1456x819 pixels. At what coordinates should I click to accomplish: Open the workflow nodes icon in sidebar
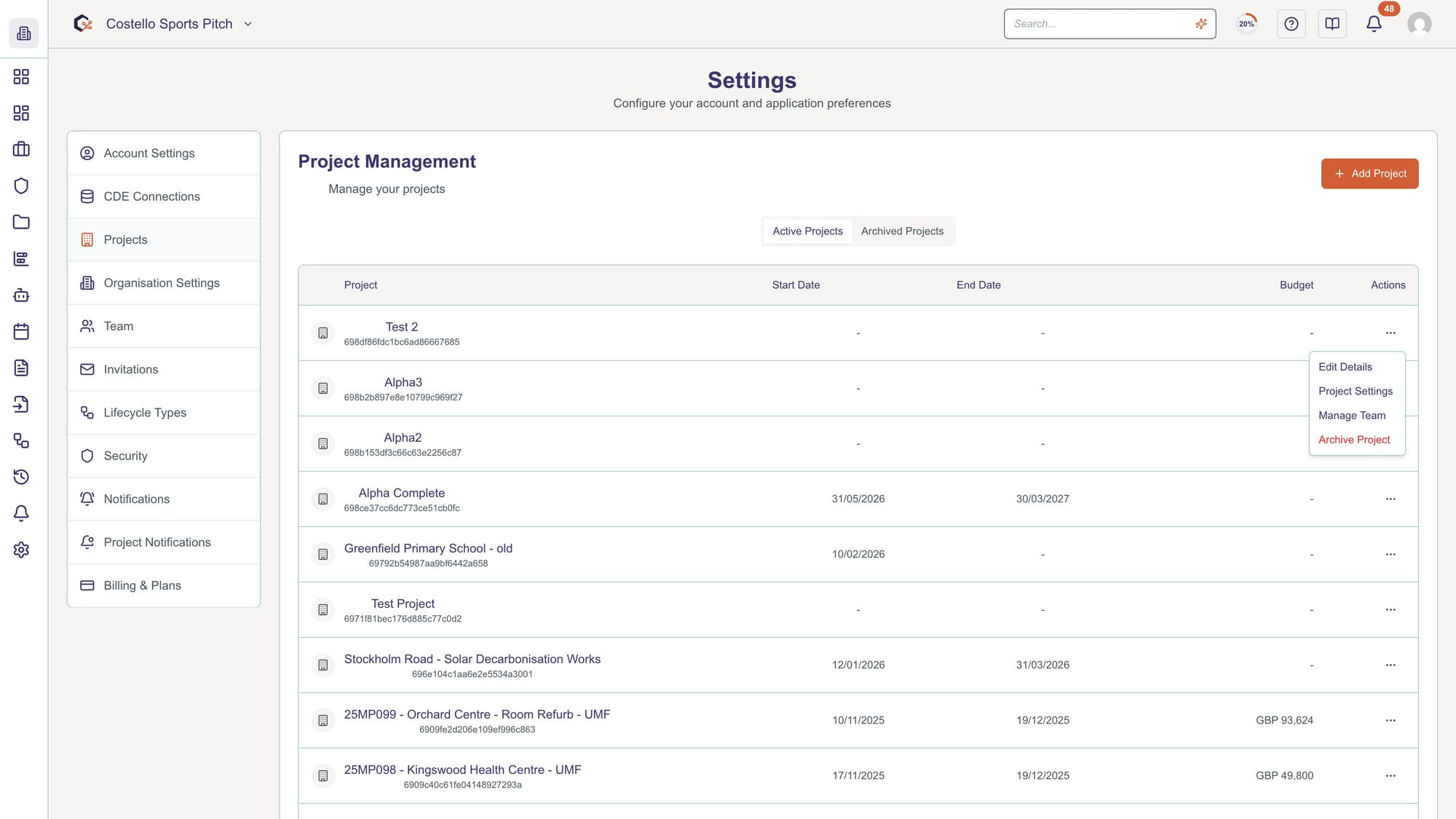tap(21, 441)
